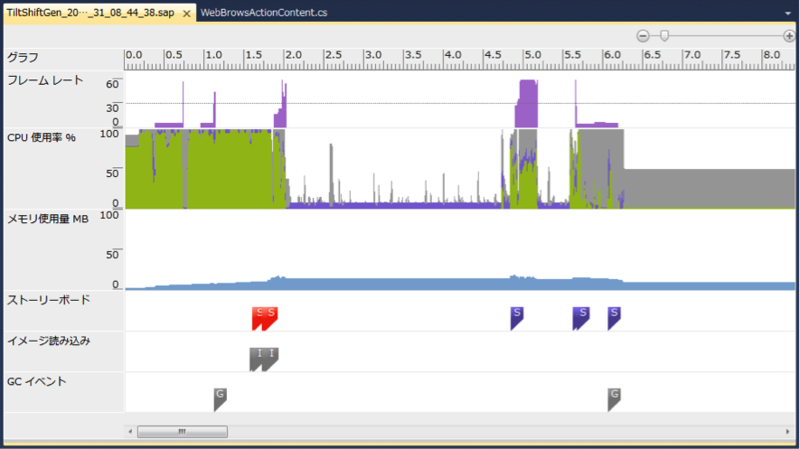Click the zoom slider thumb

tap(664, 36)
